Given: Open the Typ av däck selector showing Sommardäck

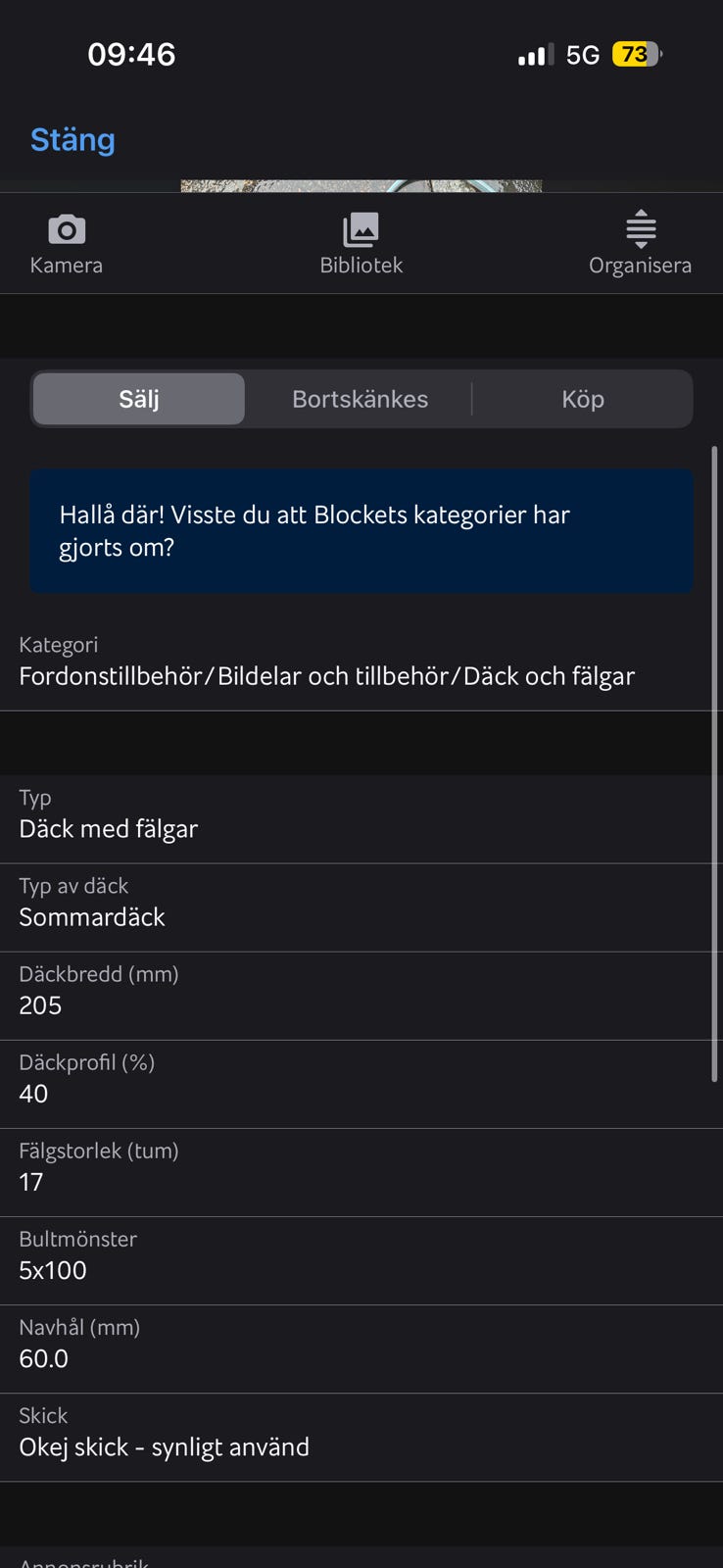Looking at the screenshot, I should [x=361, y=903].
